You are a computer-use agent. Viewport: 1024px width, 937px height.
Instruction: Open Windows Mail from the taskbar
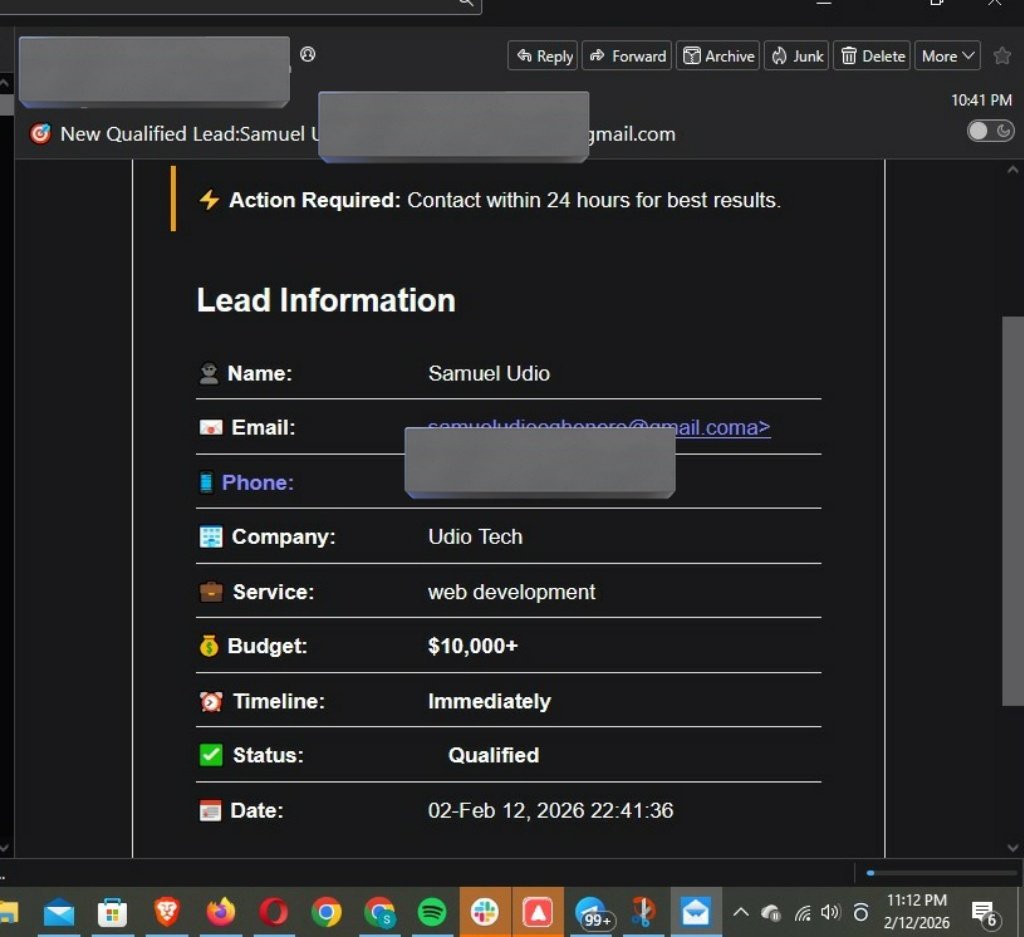[59, 912]
